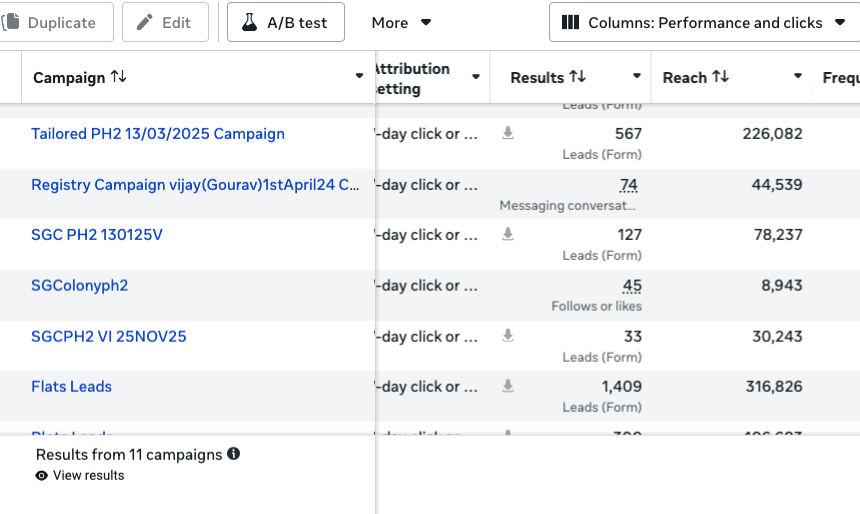Click download icon in SGC PH2 130125V row
Image resolution: width=860 pixels, height=514 pixels.
(x=508, y=234)
